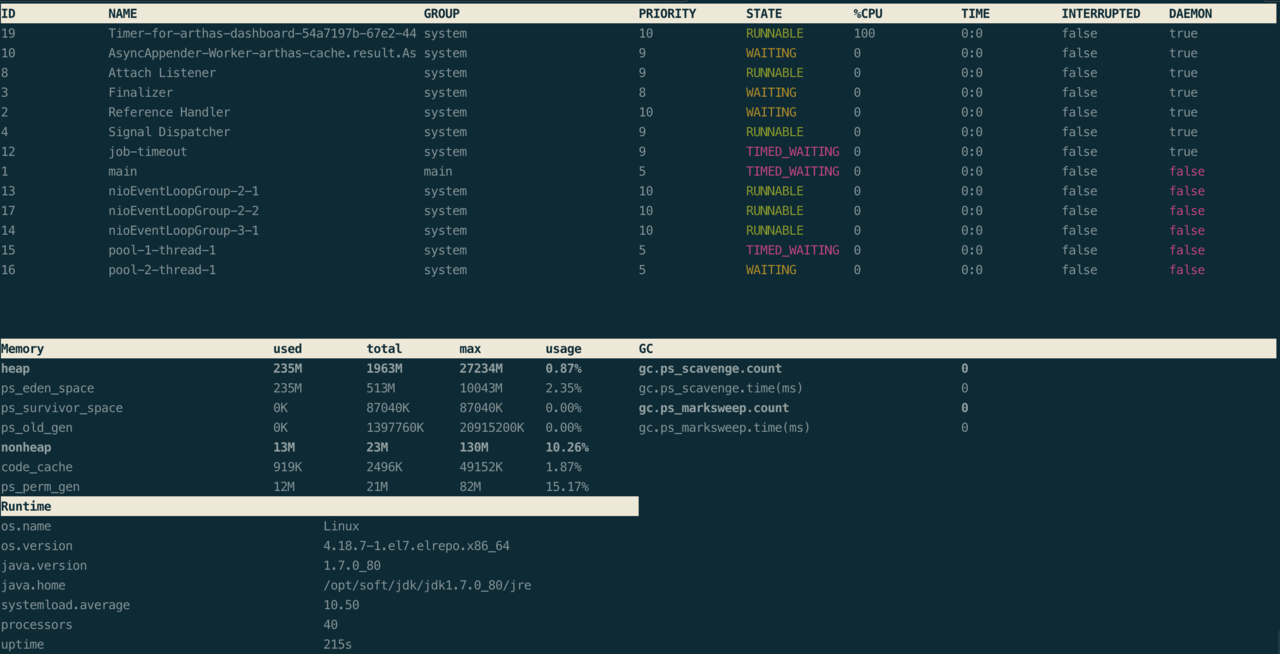This screenshot has width=1280, height=654.
Task: Click 'gc.ps_marksweep.count' label
Action: pyautogui.click(x=714, y=408)
